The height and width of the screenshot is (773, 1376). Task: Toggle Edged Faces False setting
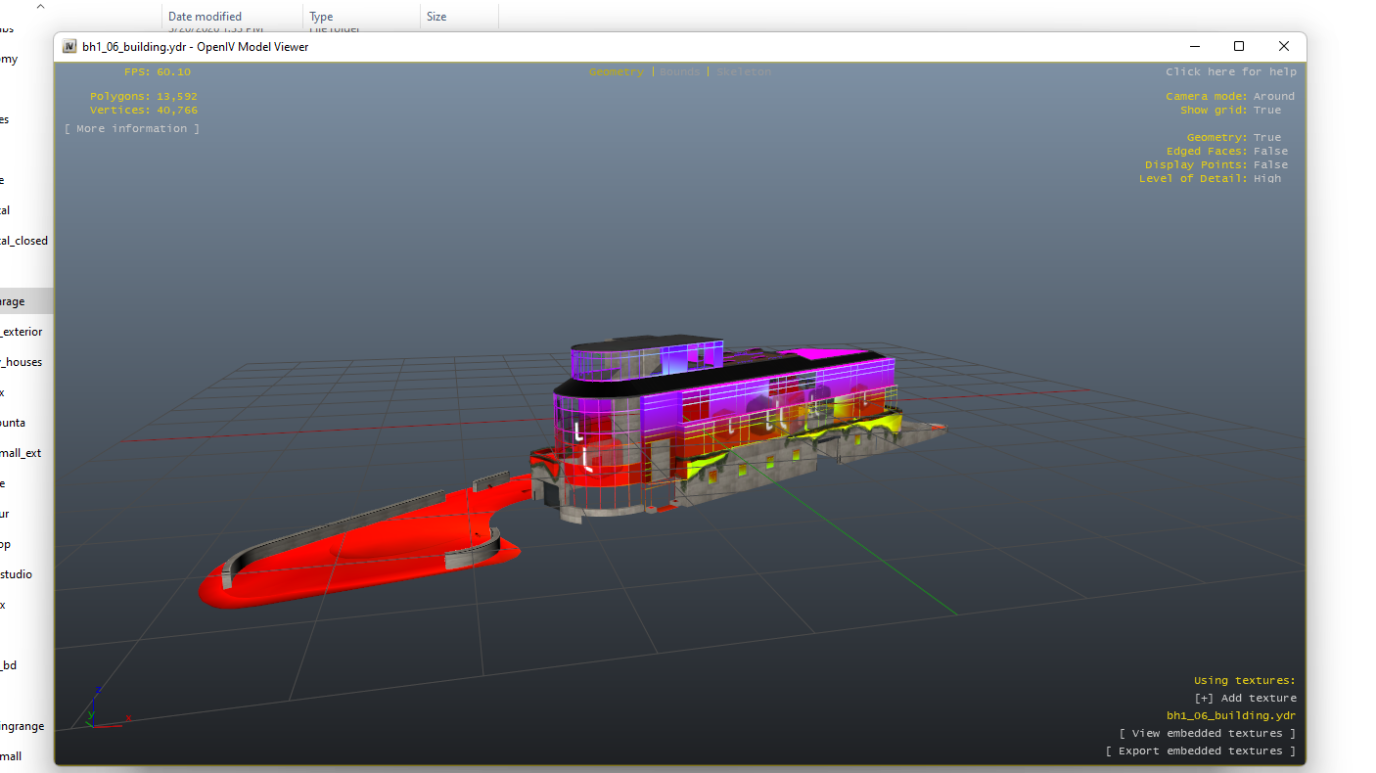[x=1227, y=152]
